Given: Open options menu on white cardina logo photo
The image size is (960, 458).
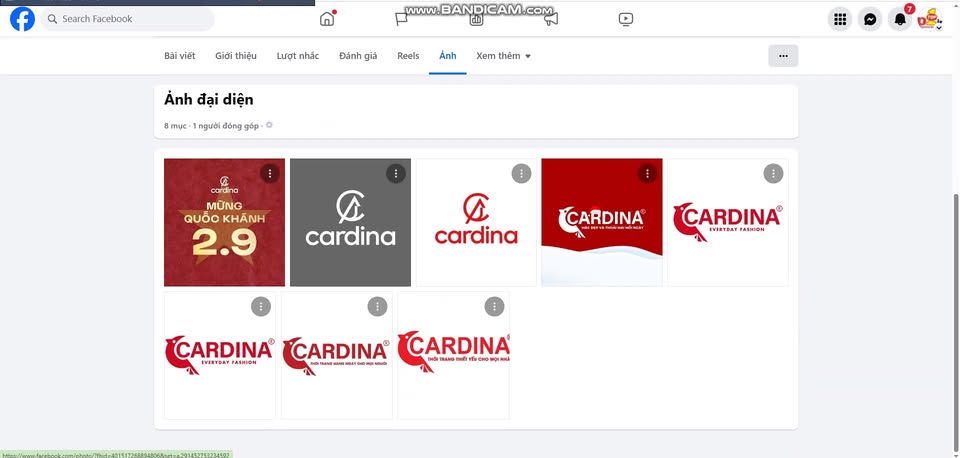Looking at the screenshot, I should tap(521, 174).
